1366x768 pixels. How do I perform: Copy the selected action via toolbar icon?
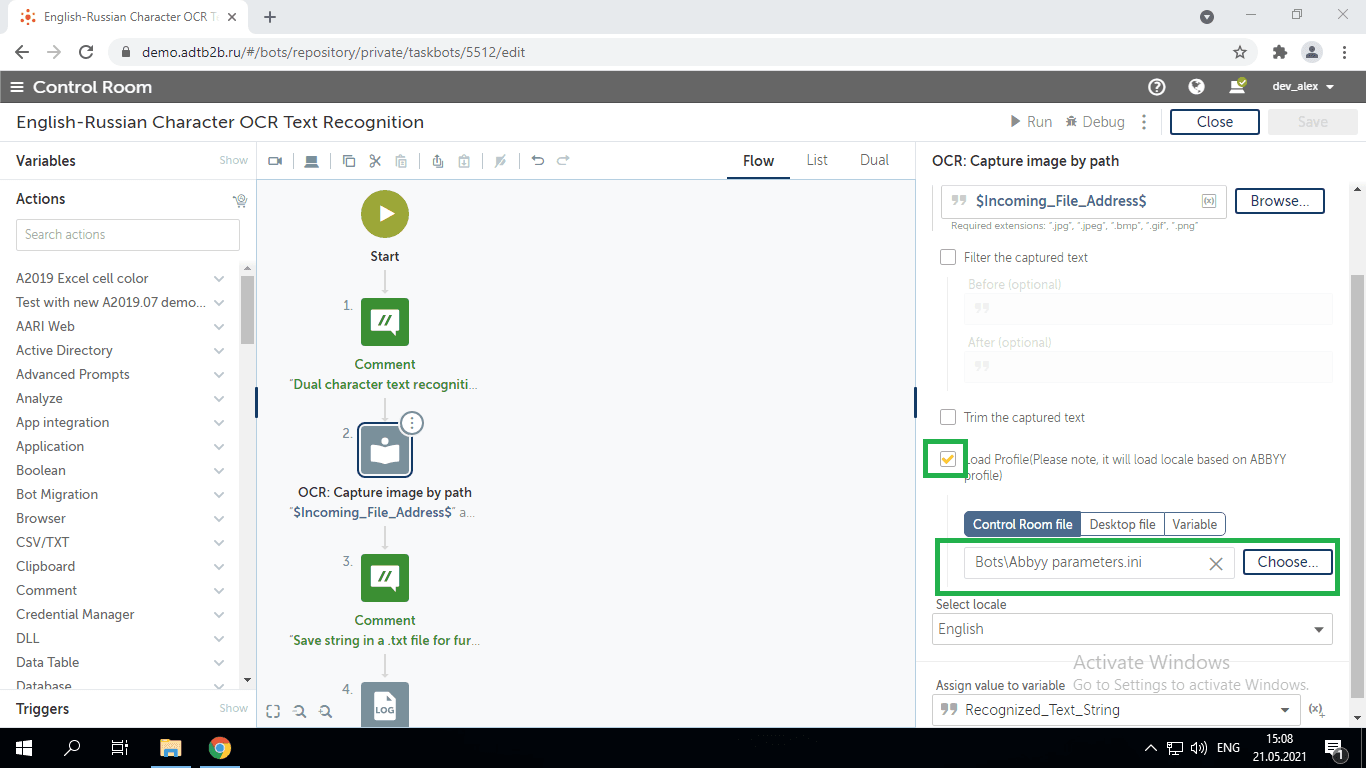pyautogui.click(x=349, y=161)
